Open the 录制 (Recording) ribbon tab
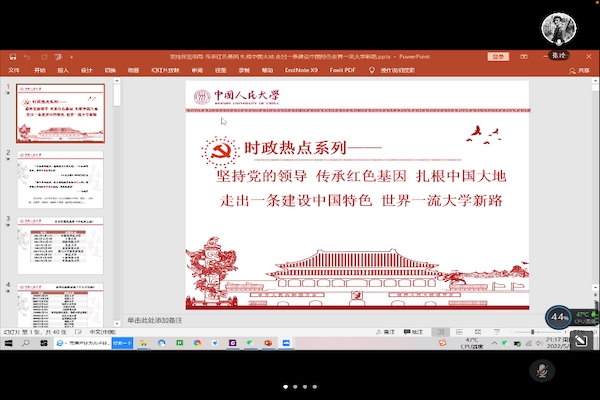Screen dimensions: 600x400 (x=244, y=70)
